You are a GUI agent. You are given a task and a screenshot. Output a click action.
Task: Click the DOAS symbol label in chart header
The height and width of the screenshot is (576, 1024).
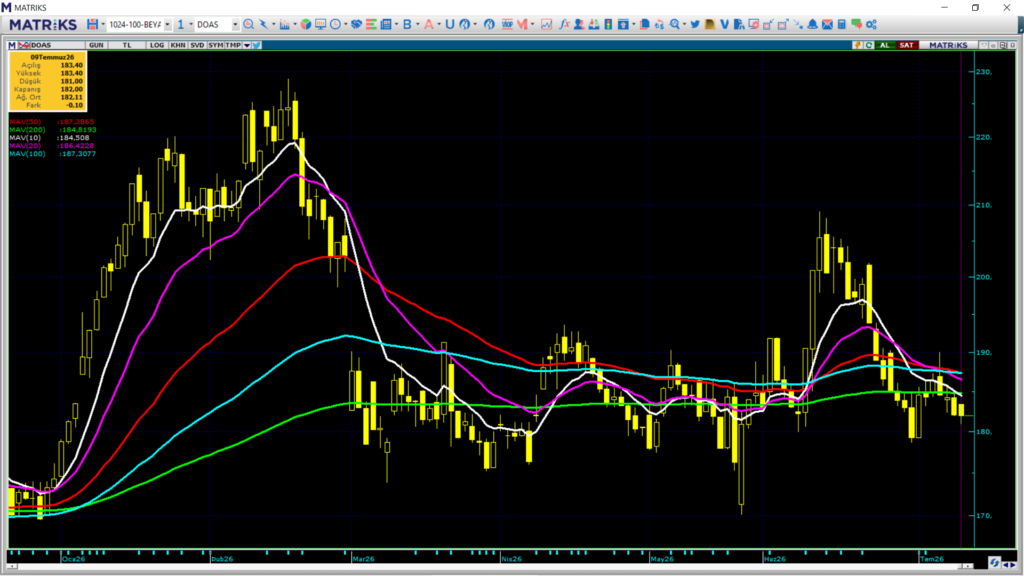pos(41,45)
